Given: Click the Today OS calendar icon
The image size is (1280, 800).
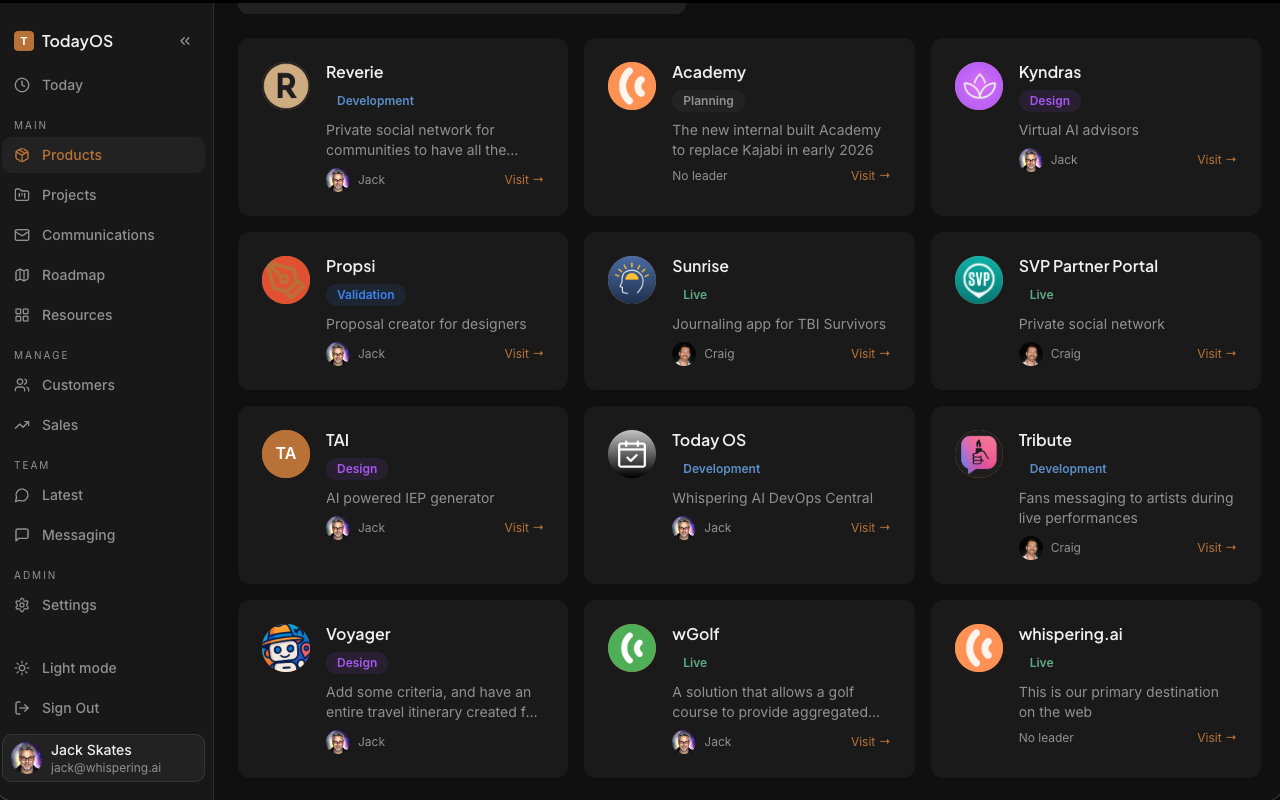Looking at the screenshot, I should tap(632, 454).
